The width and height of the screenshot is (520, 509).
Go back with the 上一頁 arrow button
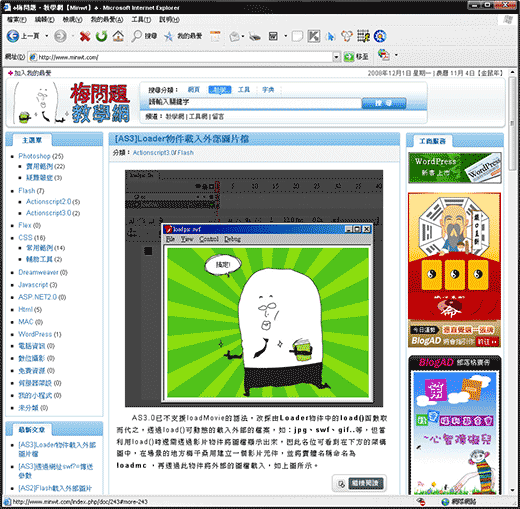pyautogui.click(x=23, y=36)
